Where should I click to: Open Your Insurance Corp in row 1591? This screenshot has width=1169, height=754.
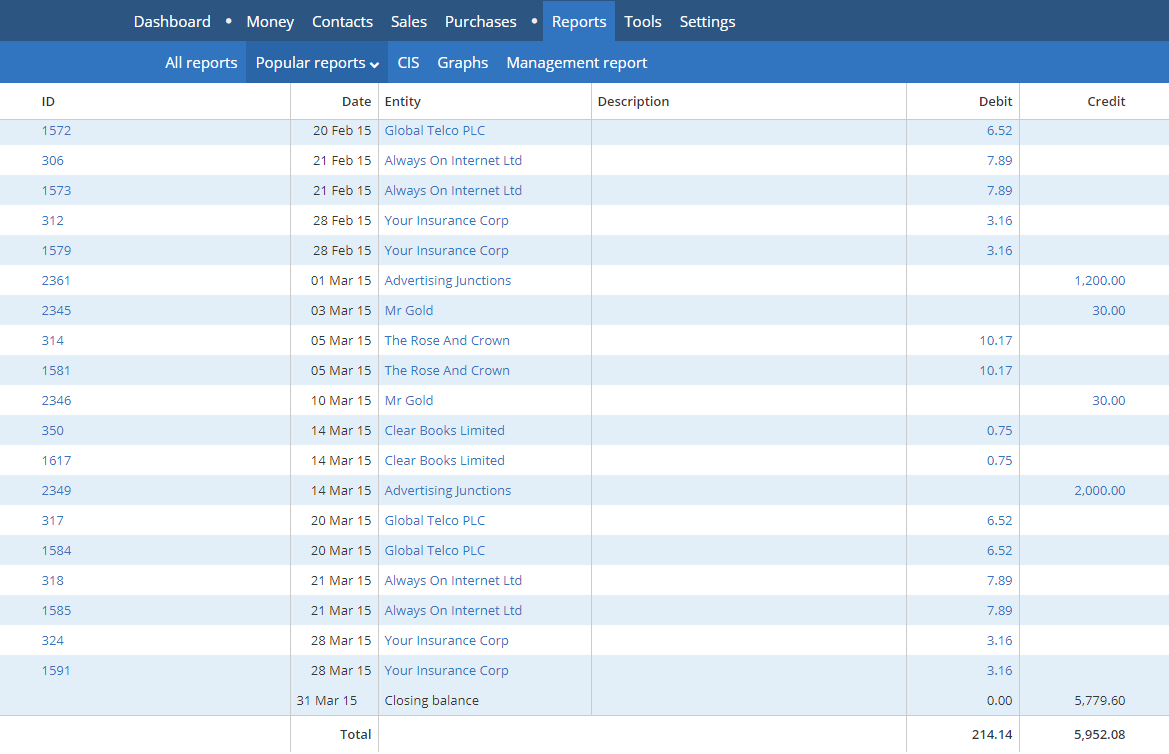446,670
